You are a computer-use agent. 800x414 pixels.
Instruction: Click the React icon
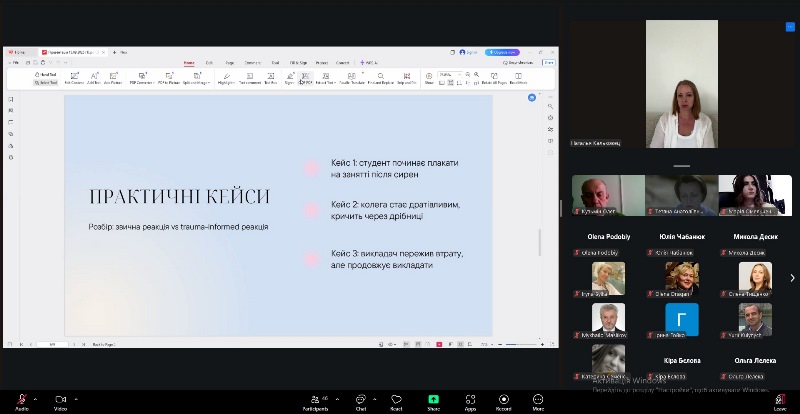tap(397, 399)
